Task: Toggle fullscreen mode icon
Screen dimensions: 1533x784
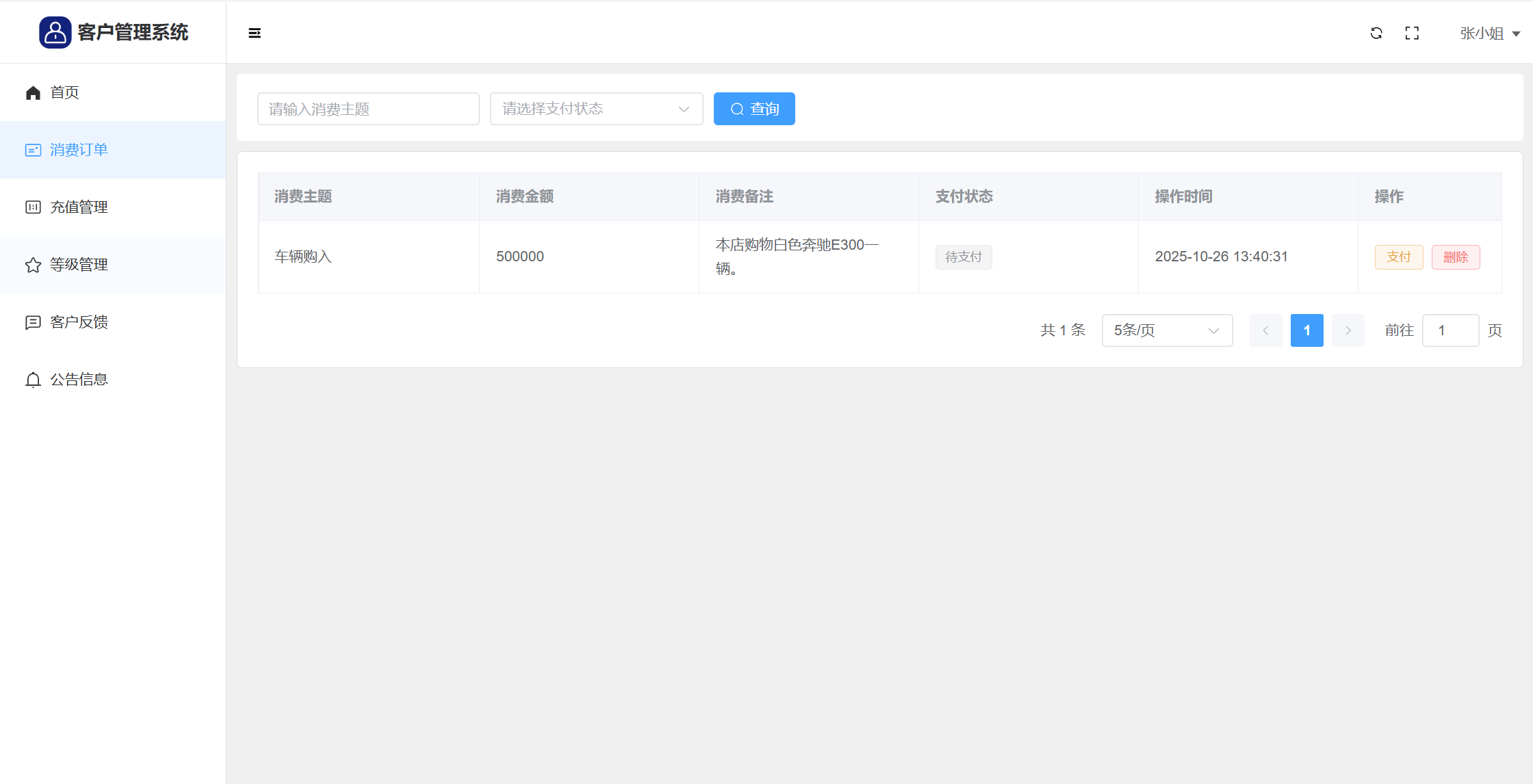Action: [x=1412, y=33]
